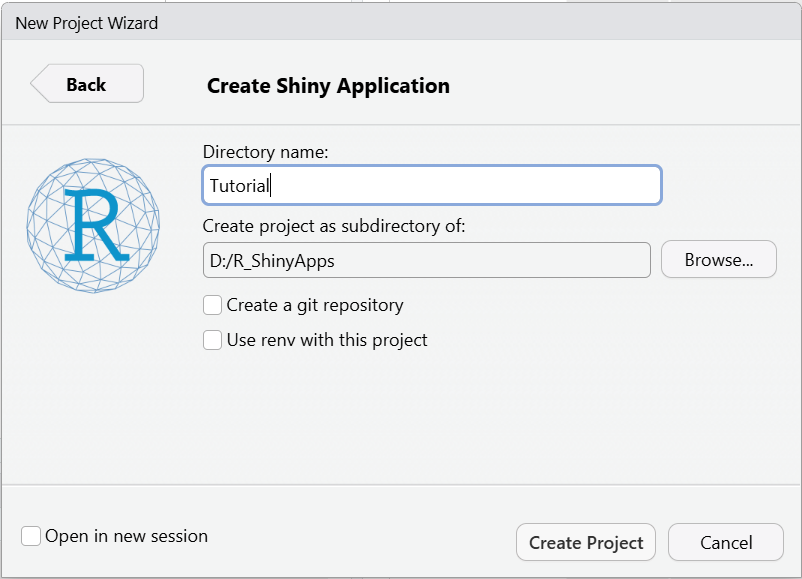This screenshot has height=579, width=802.
Task: Enable the Create a git repository checkbox
Action: [213, 305]
